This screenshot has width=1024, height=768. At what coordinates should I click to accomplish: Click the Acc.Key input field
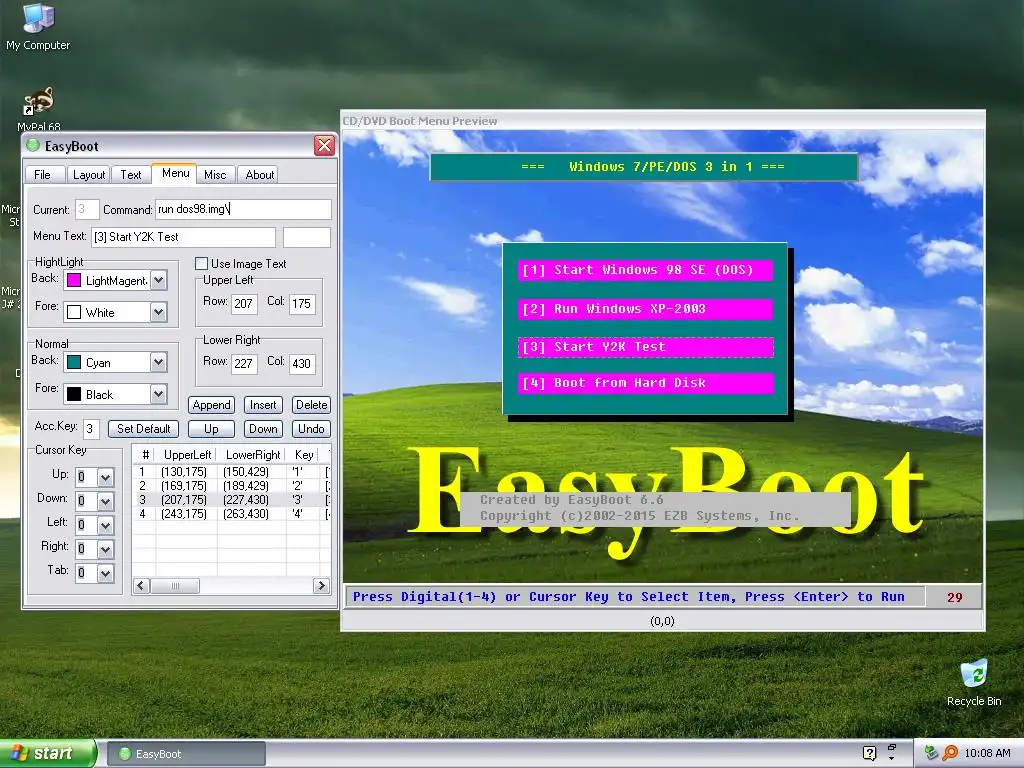point(91,429)
